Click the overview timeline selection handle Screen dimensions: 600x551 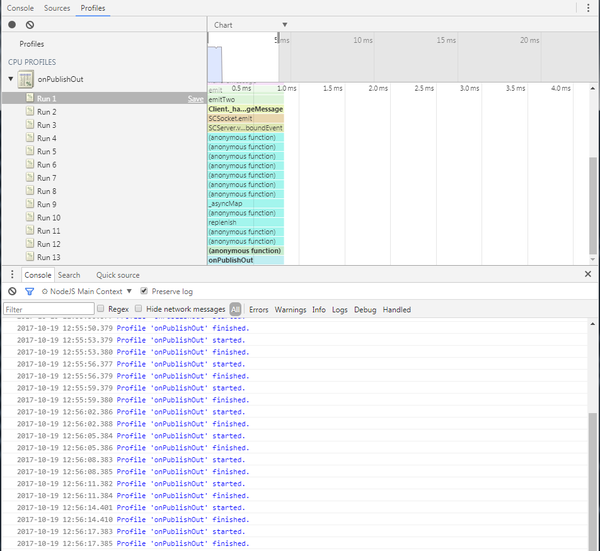coord(278,37)
